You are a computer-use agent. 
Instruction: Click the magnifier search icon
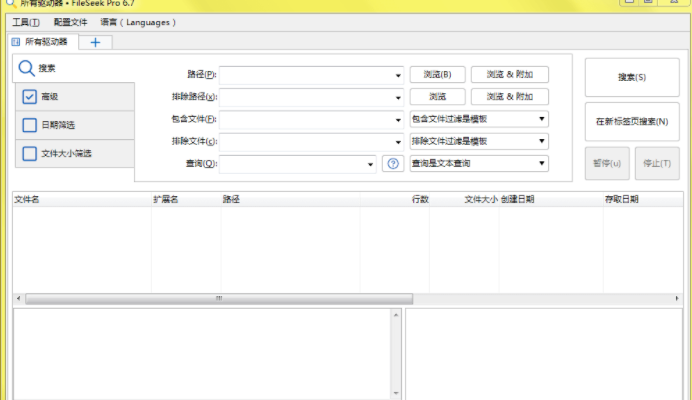(x=27, y=68)
